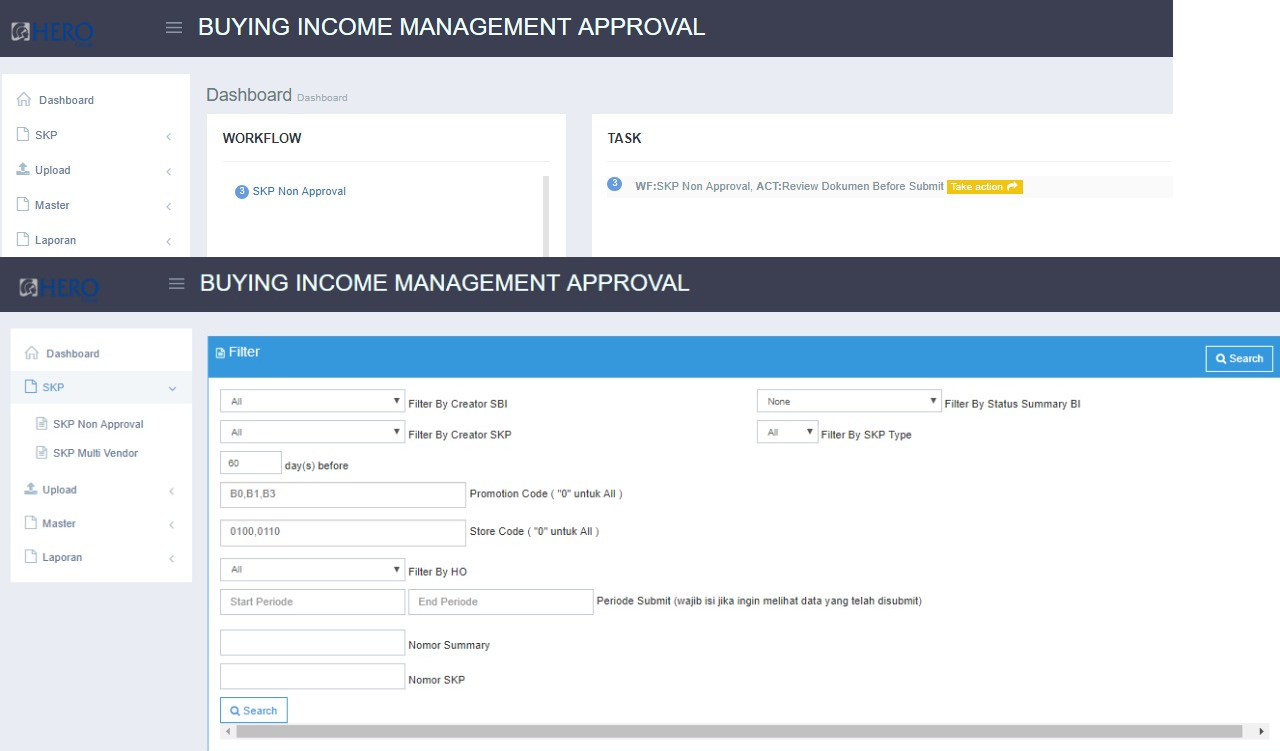This screenshot has width=1280, height=751.
Task: Click the yellow Take action button
Action: click(985, 187)
